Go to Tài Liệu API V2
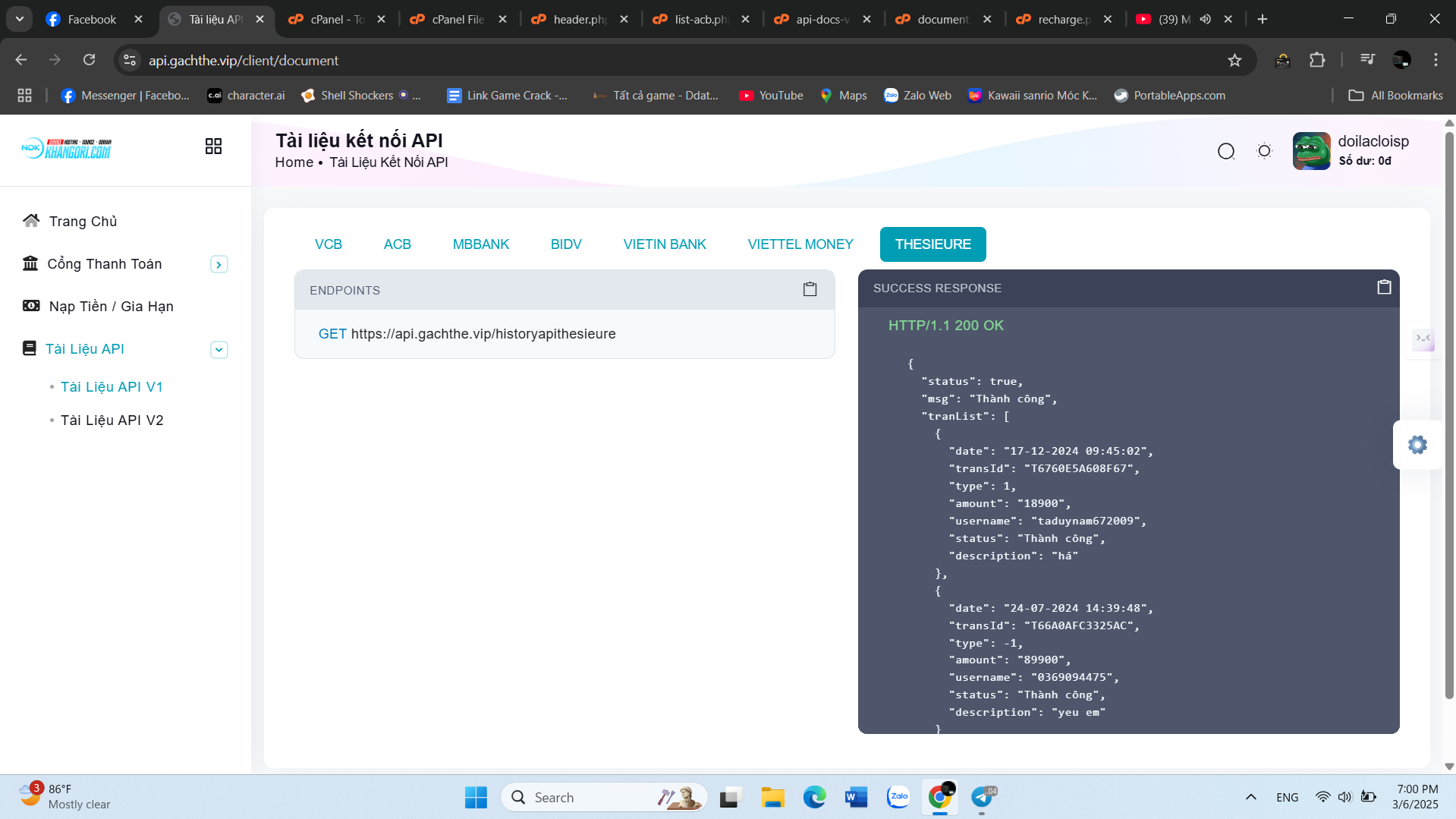Screen dimensions: 1456x819 point(112,421)
